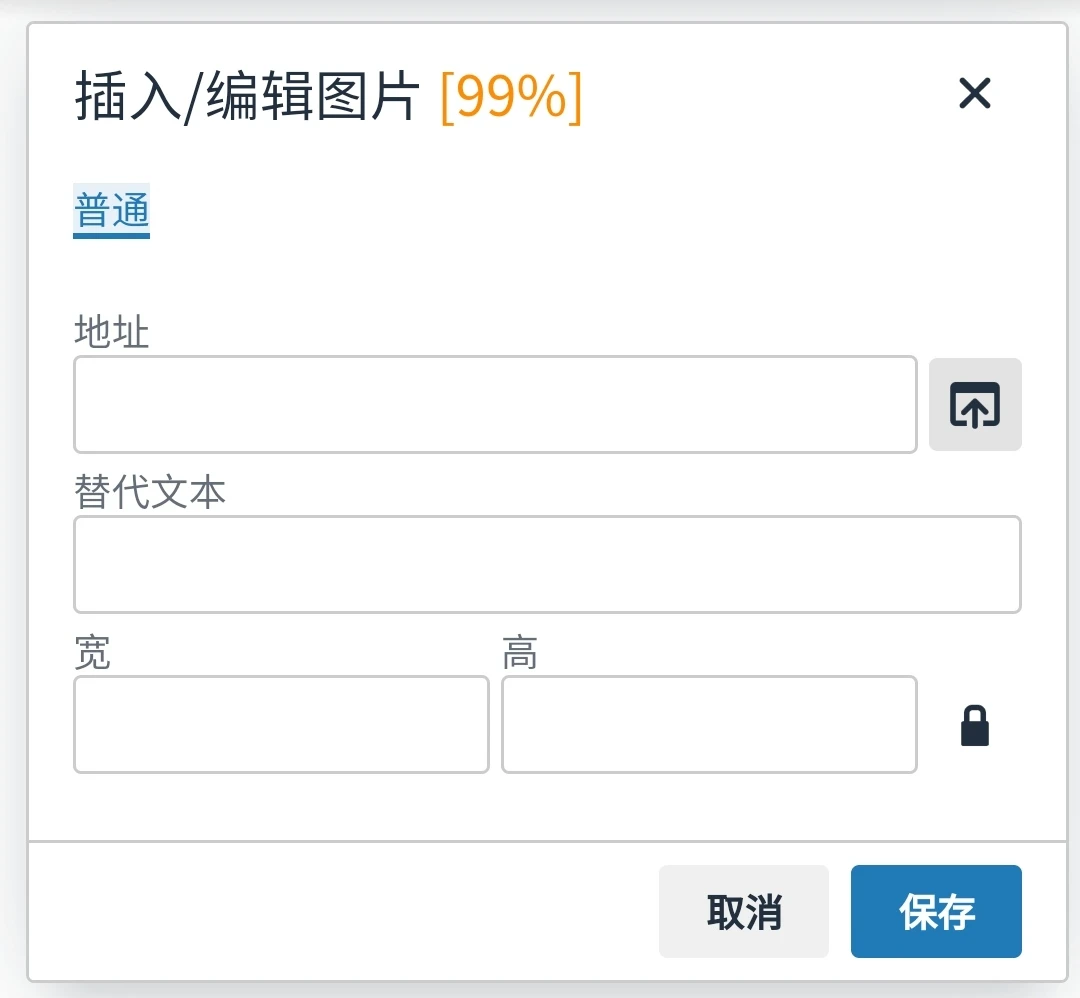Click the 高 label text
Viewport: 1080px width, 998px height.
point(520,652)
